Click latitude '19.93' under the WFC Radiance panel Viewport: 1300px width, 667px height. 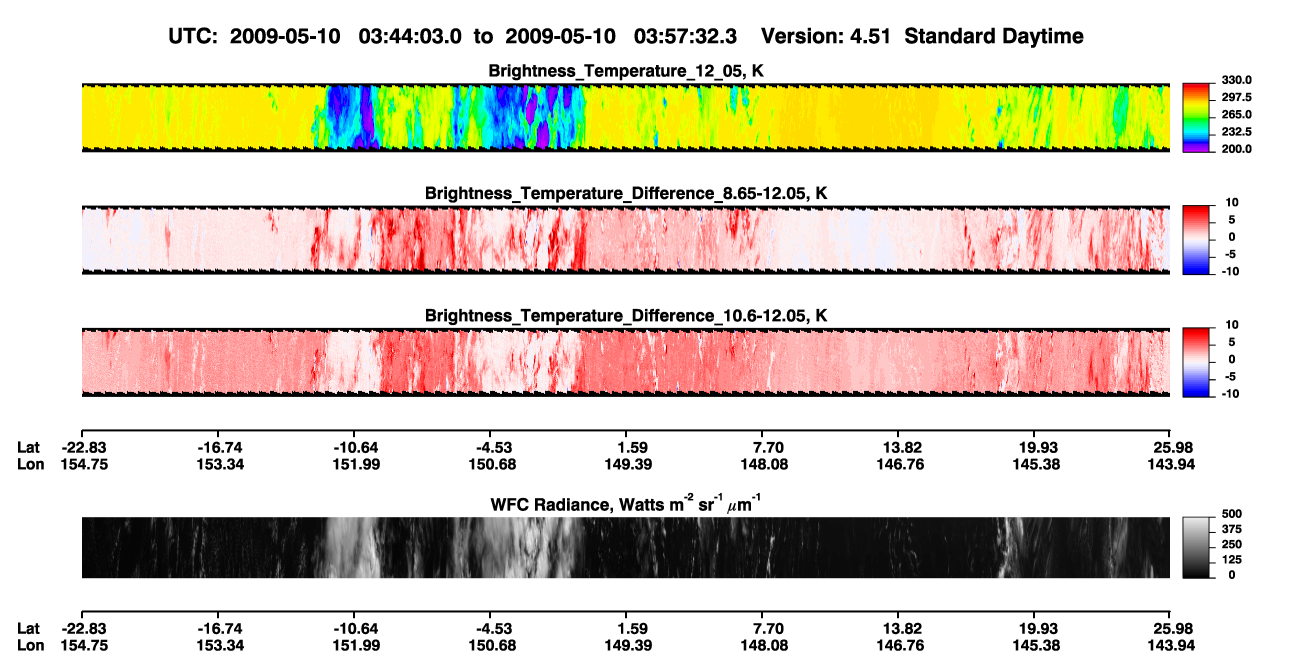1035,628
